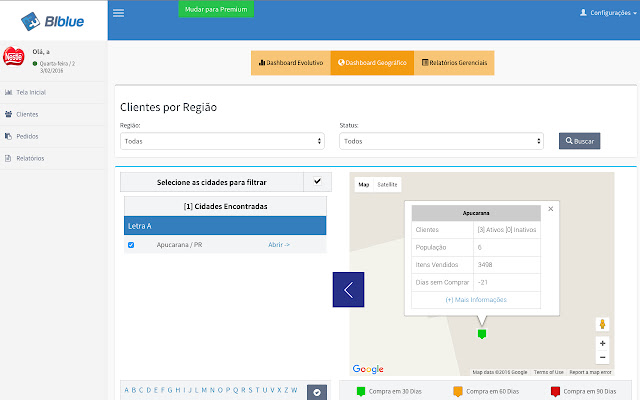Select the Map view tab
Screen dimensions: 640x400
(x=364, y=184)
